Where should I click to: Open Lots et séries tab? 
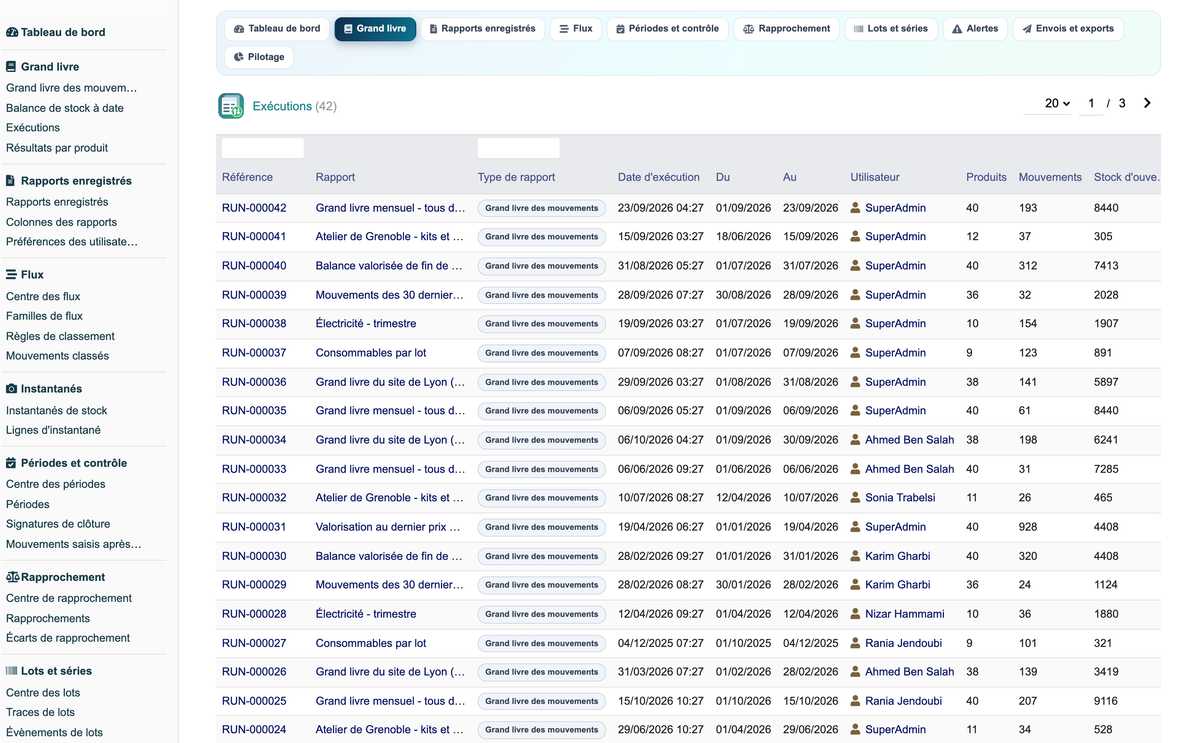pos(891,29)
